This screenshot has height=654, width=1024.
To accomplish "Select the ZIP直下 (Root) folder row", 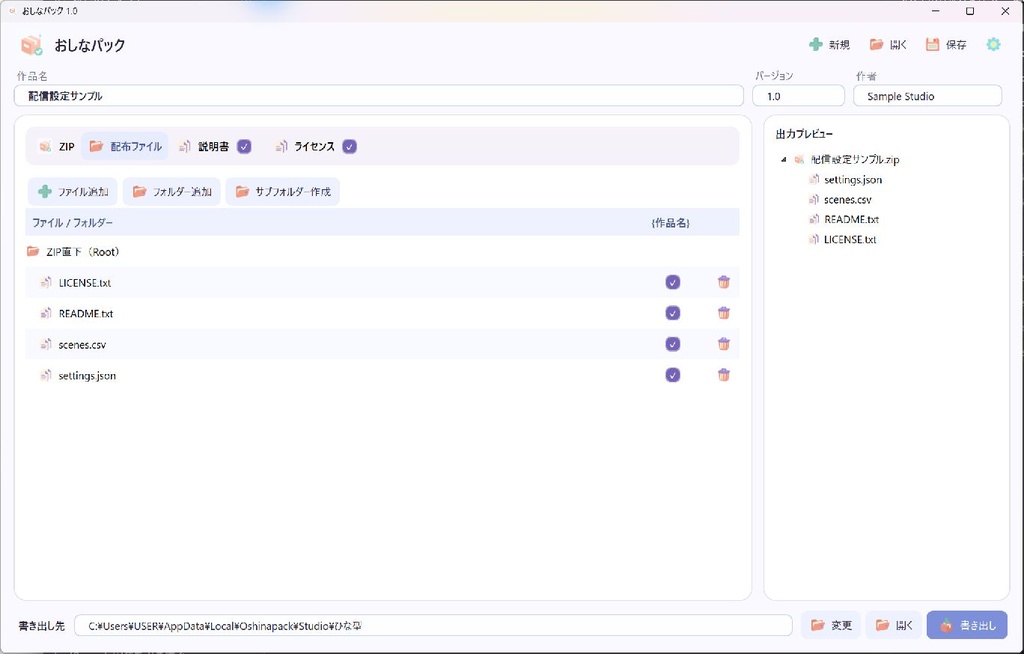I will click(382, 252).
